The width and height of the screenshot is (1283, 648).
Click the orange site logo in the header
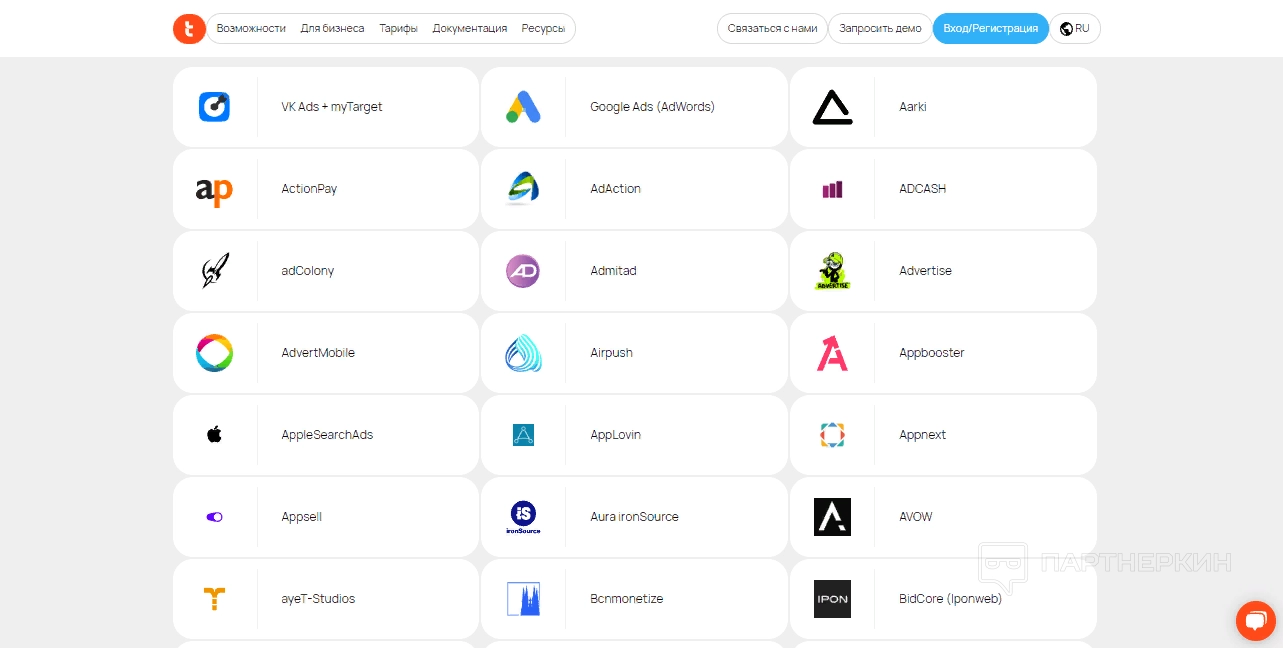point(189,28)
